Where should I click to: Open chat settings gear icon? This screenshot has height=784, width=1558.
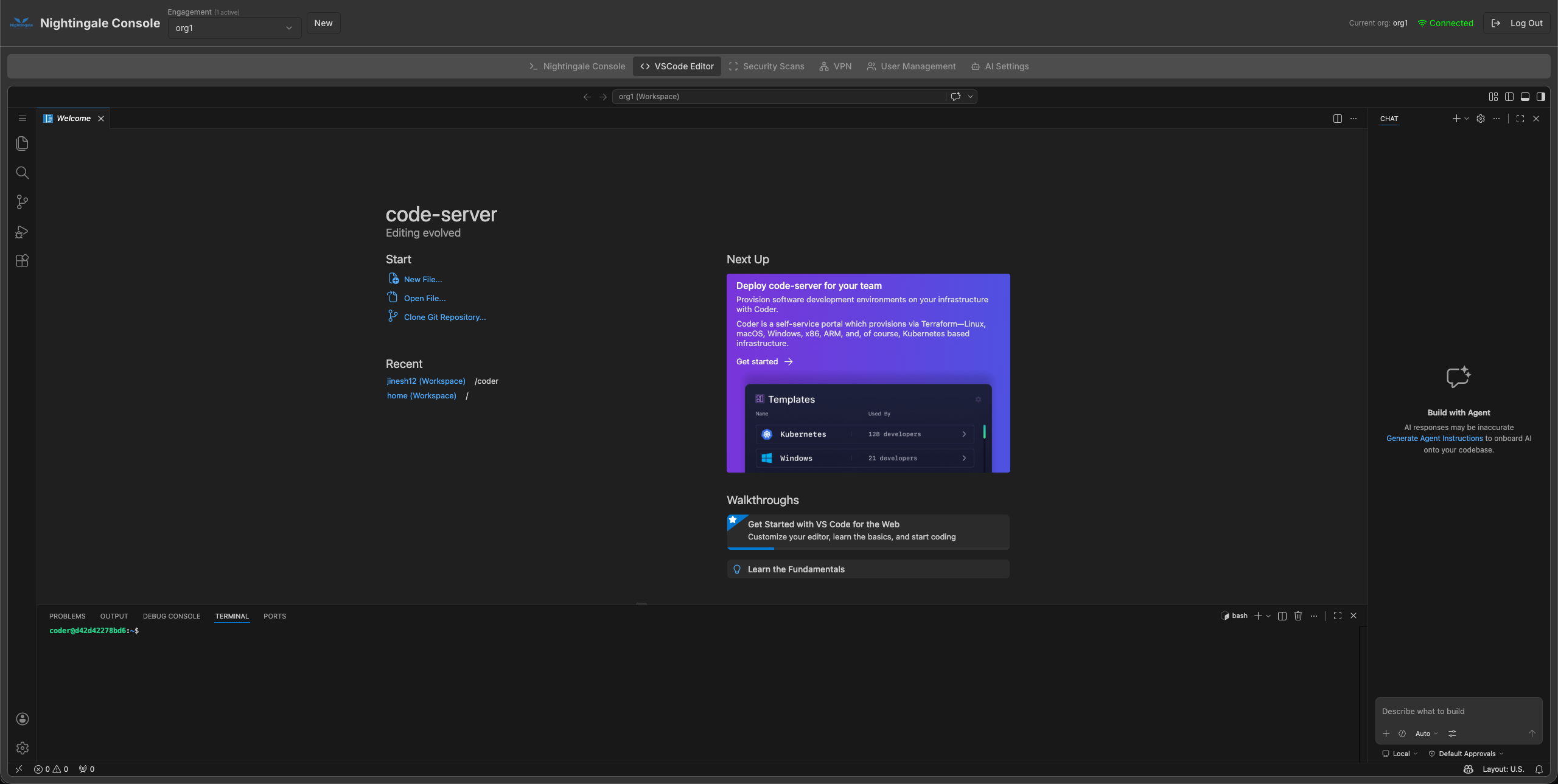coord(1481,119)
